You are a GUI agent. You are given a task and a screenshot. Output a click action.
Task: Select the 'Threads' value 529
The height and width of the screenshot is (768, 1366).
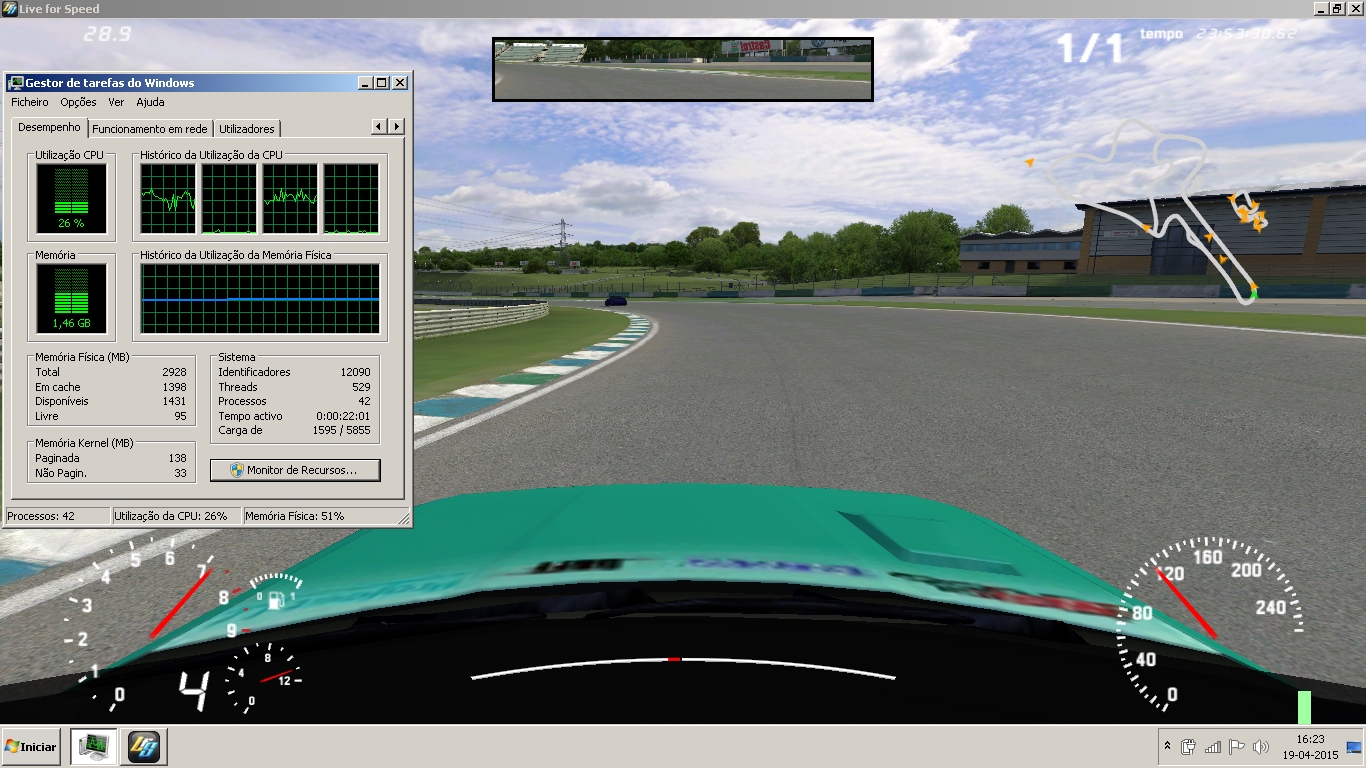pos(361,387)
